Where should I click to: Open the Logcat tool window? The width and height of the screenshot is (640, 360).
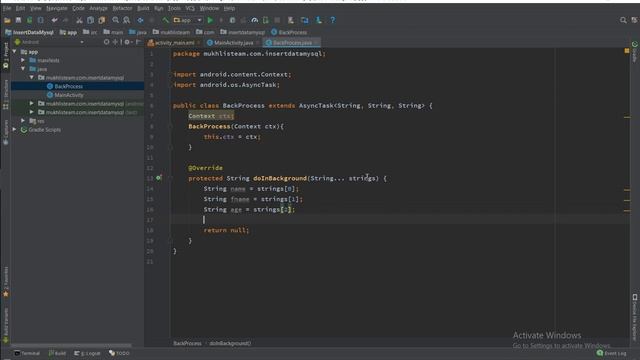tap(87, 353)
